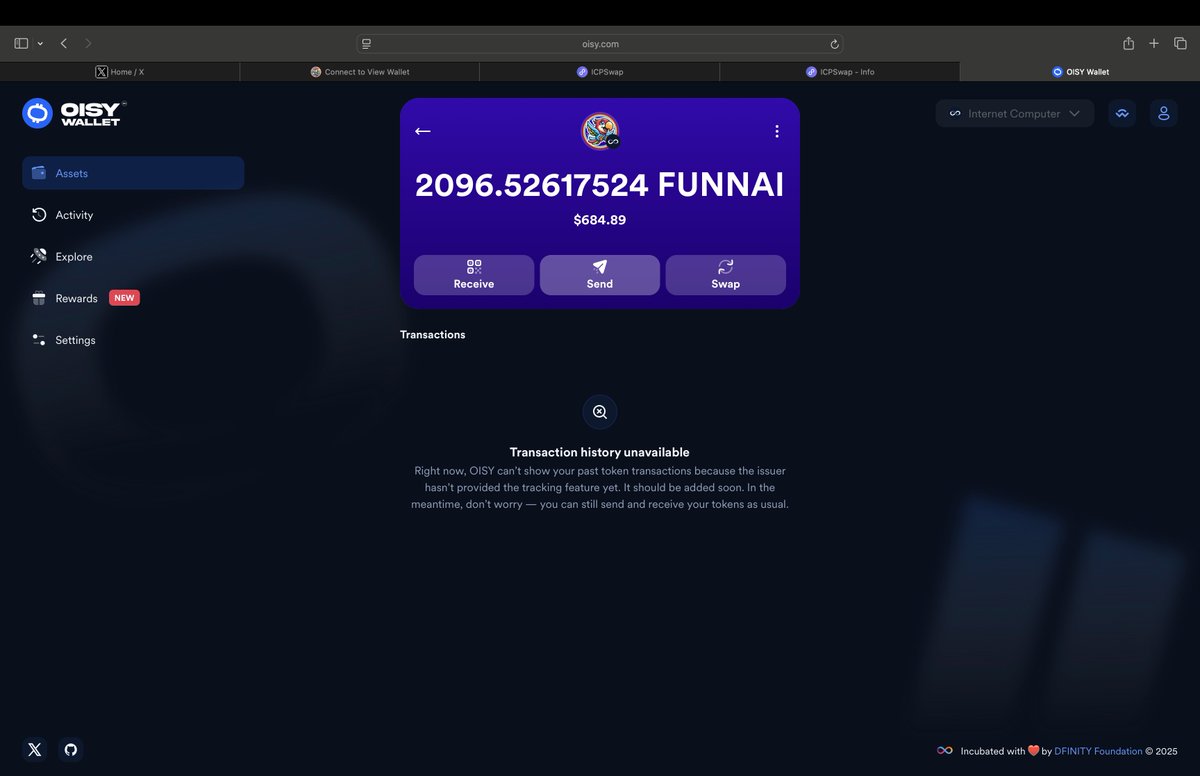The image size is (1200, 776).
Task: Open the browser sidebar dropdown arrow
Action: pos(40,43)
